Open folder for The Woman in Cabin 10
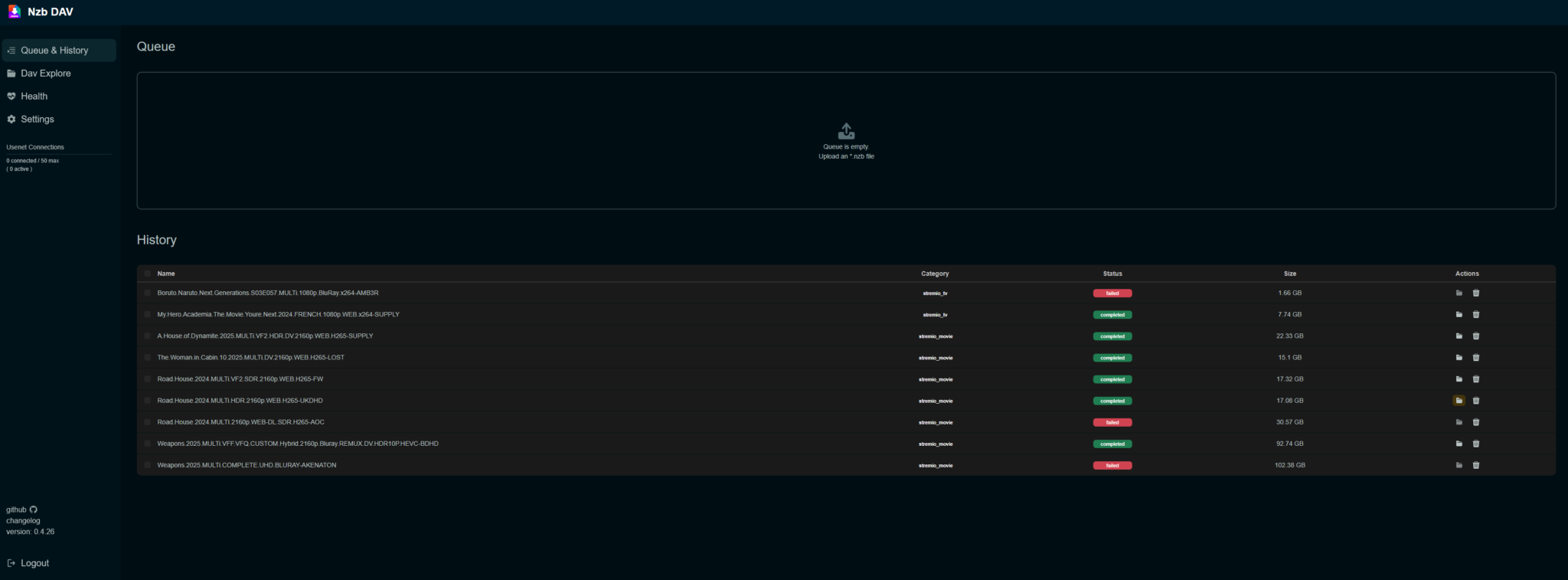The image size is (1568, 580). point(1459,358)
